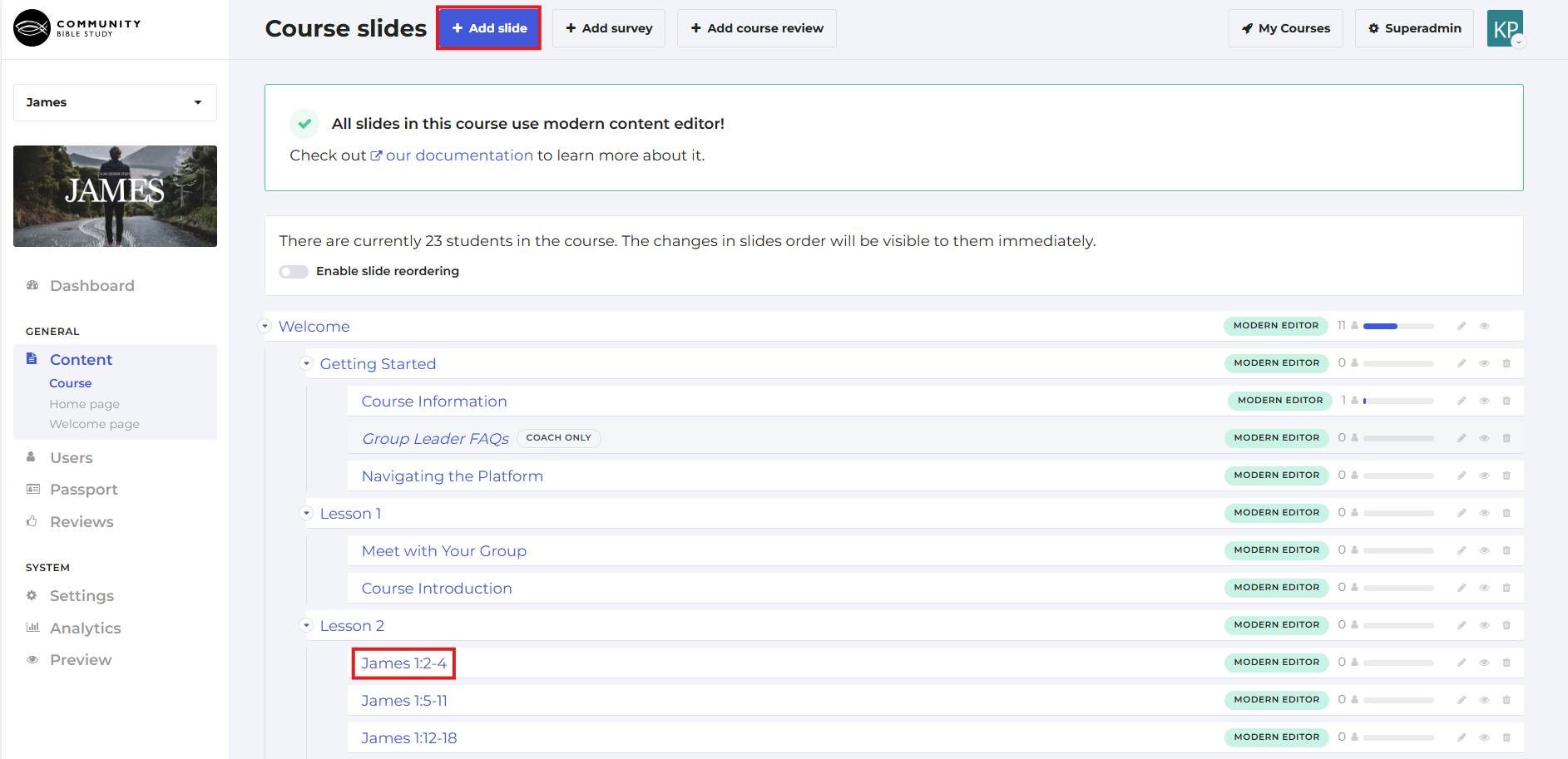Collapse the Lesson 2 section
Screen dimensions: 1568x759
tap(306, 625)
